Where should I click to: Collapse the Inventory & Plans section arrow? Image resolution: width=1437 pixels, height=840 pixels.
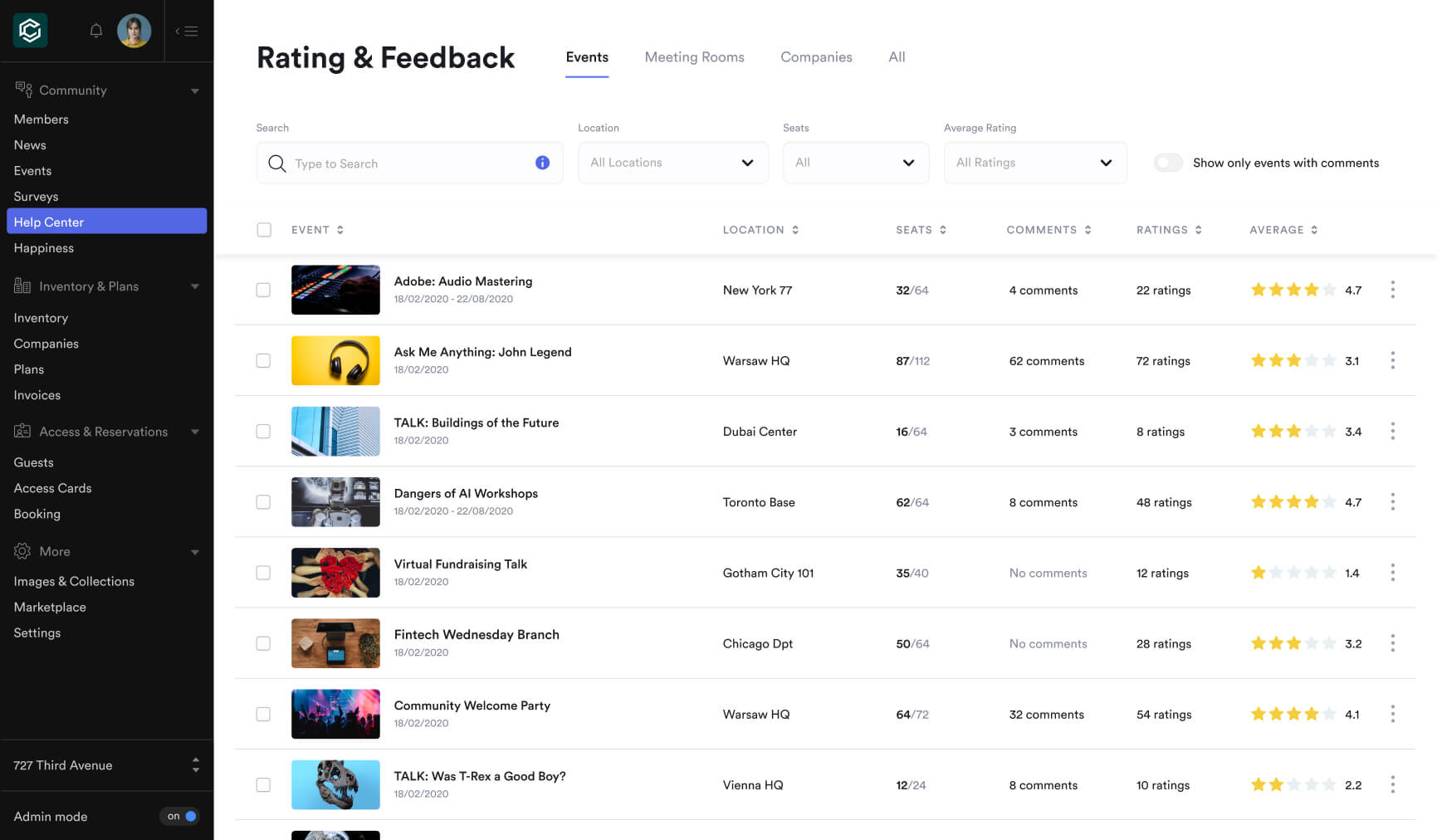(195, 286)
